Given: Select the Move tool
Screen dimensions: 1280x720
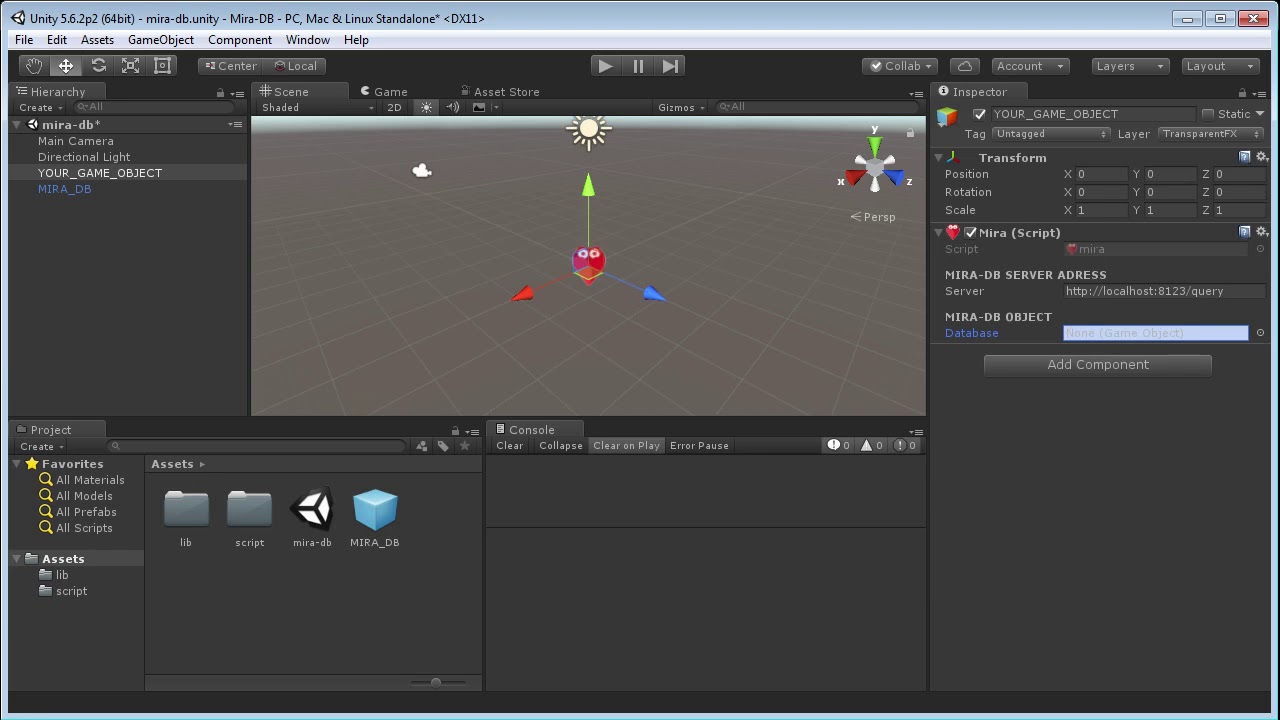Looking at the screenshot, I should 66,66.
